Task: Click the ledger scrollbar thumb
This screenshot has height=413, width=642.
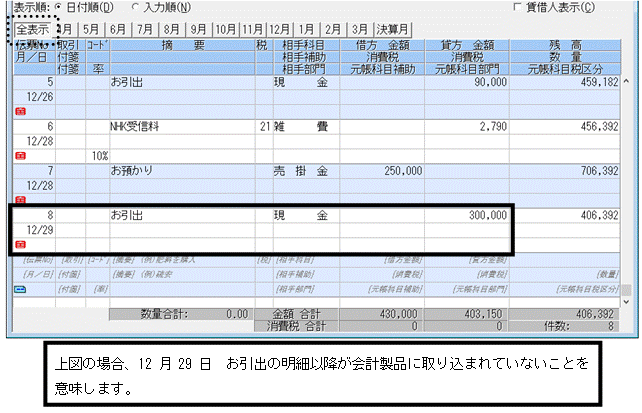Action: tap(626, 290)
